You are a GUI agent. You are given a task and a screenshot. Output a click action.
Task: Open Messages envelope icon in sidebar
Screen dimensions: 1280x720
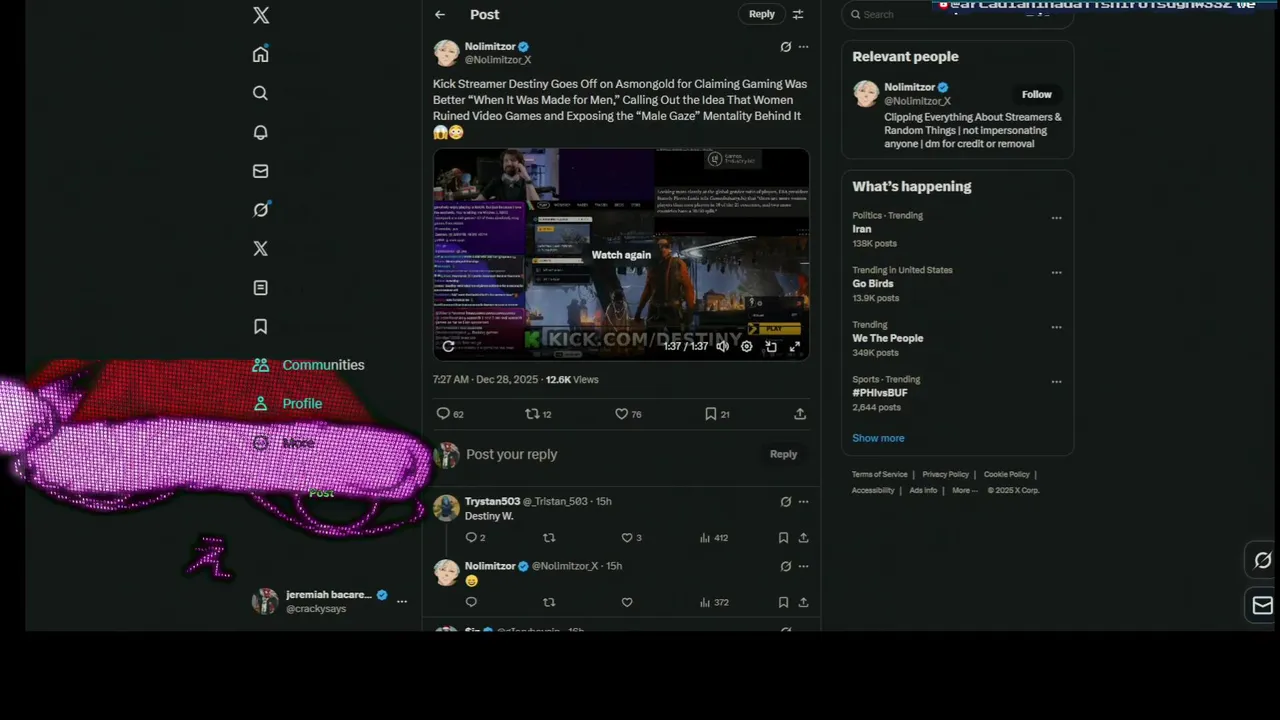click(261, 171)
